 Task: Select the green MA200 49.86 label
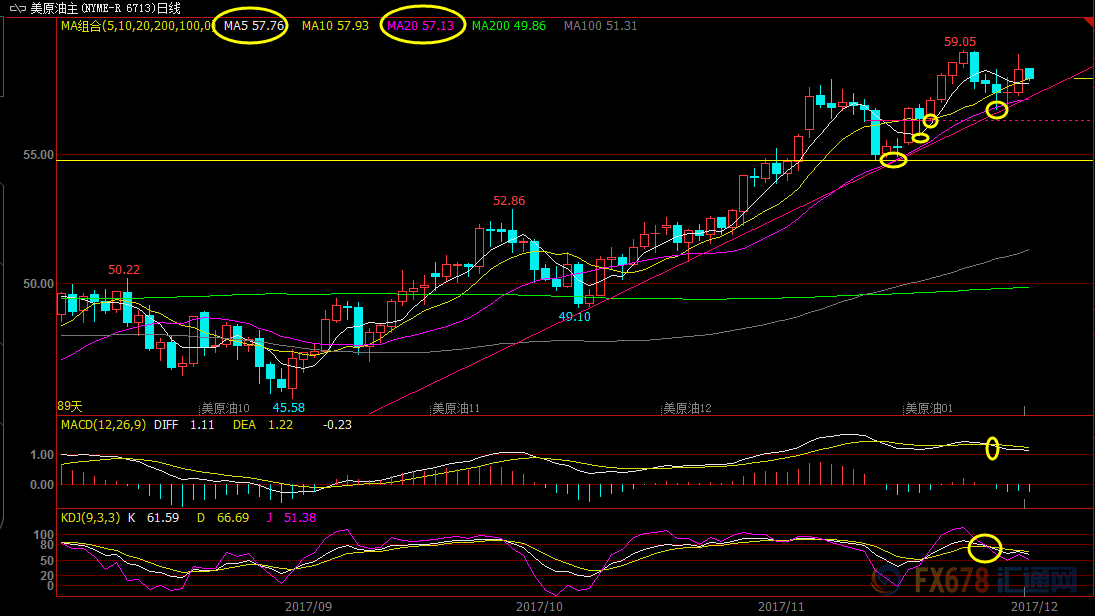pyautogui.click(x=509, y=26)
